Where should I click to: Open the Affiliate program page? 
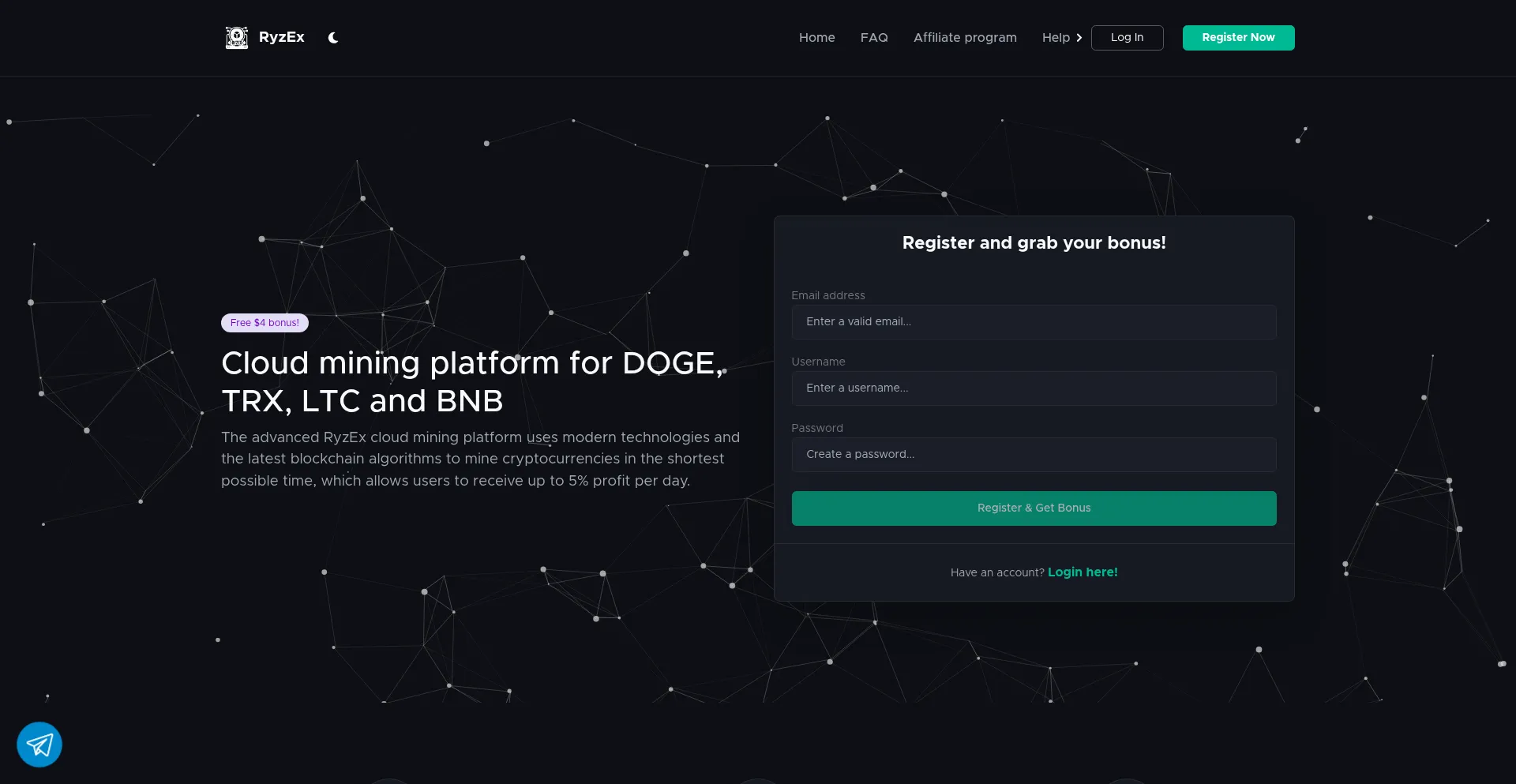965,38
